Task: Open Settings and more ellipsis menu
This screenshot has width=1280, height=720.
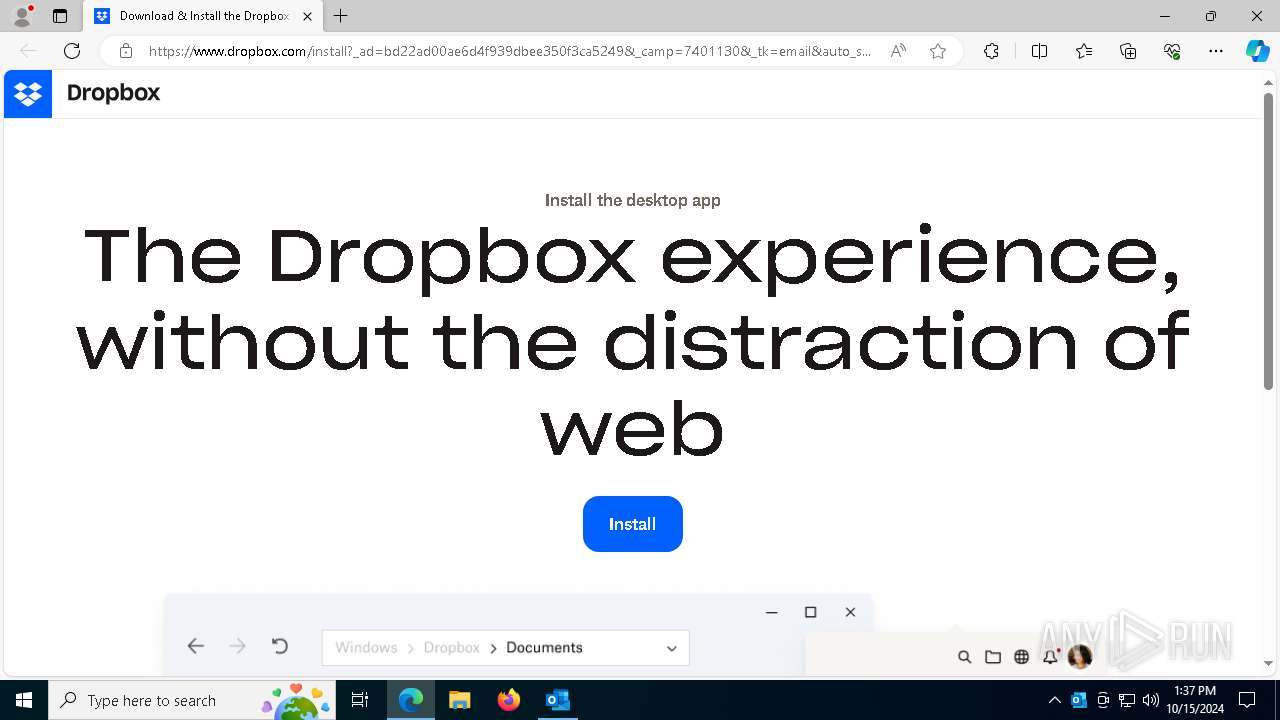Action: point(1216,51)
